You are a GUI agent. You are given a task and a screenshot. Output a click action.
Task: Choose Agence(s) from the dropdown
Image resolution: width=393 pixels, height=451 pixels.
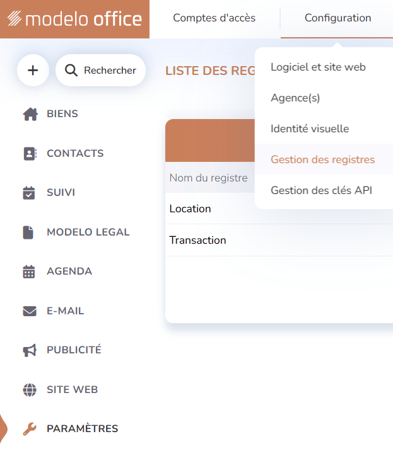tap(295, 98)
